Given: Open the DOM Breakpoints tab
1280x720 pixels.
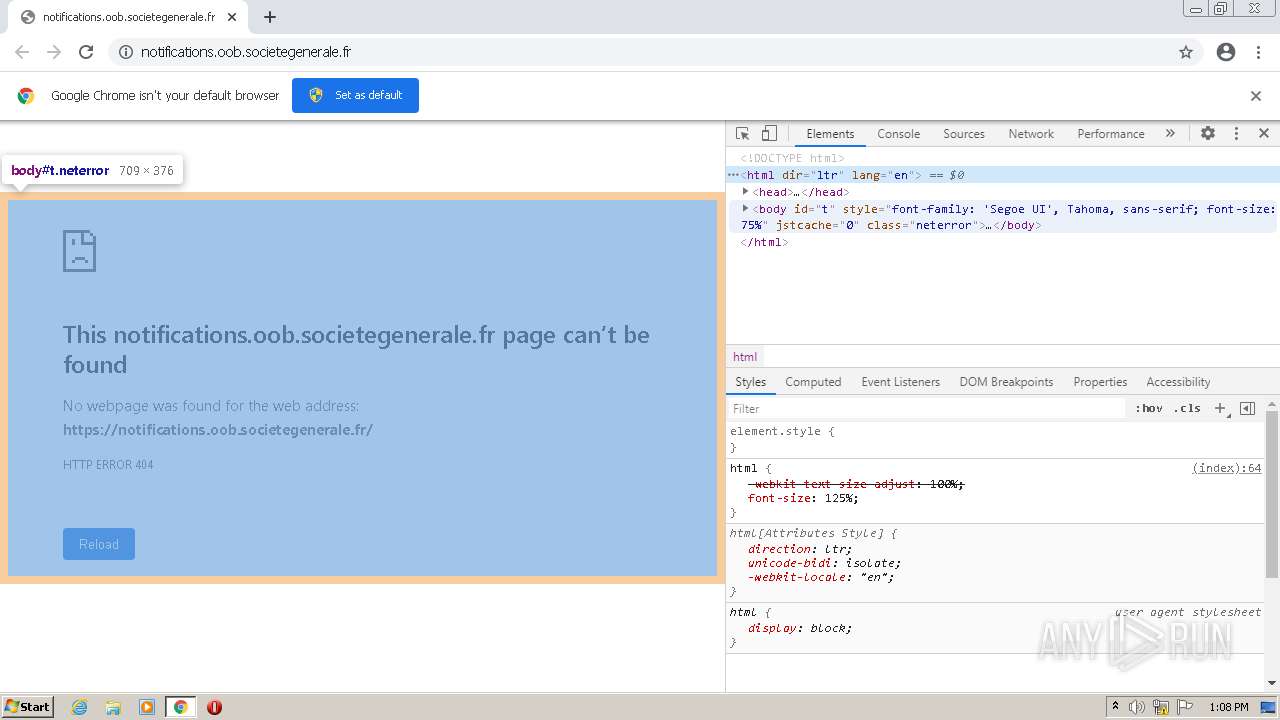Looking at the screenshot, I should (1006, 382).
